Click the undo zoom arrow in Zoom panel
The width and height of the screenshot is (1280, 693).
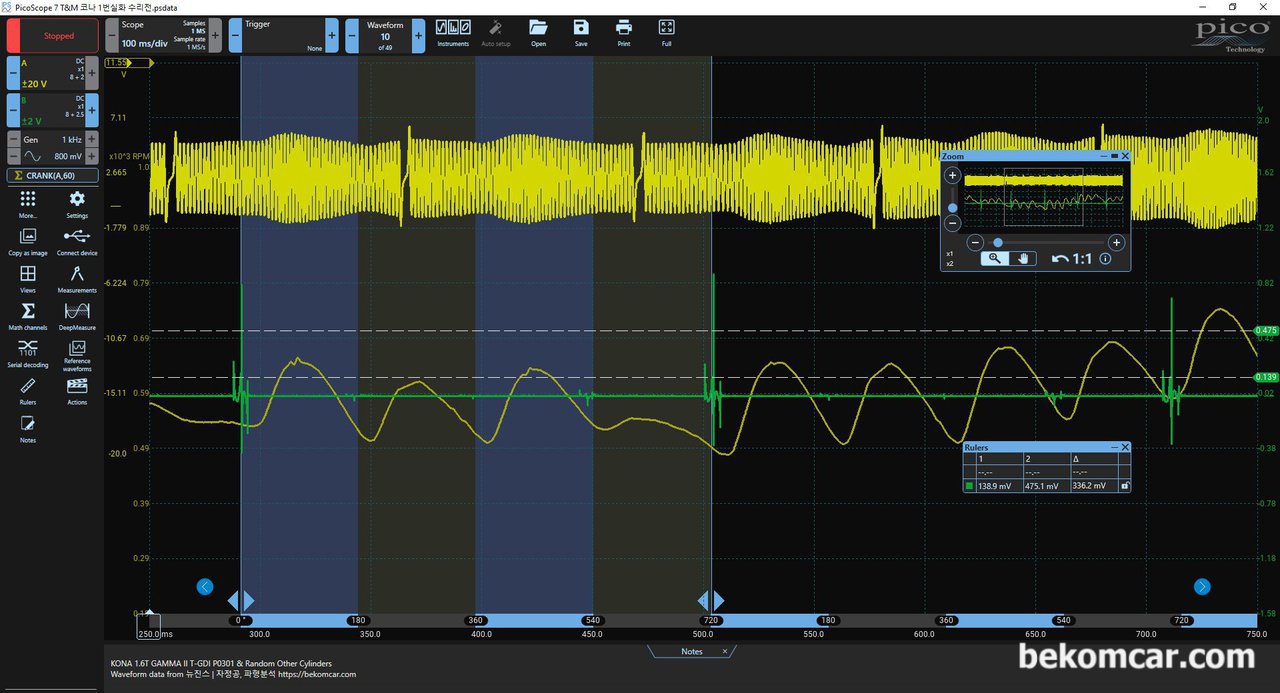coord(1060,258)
